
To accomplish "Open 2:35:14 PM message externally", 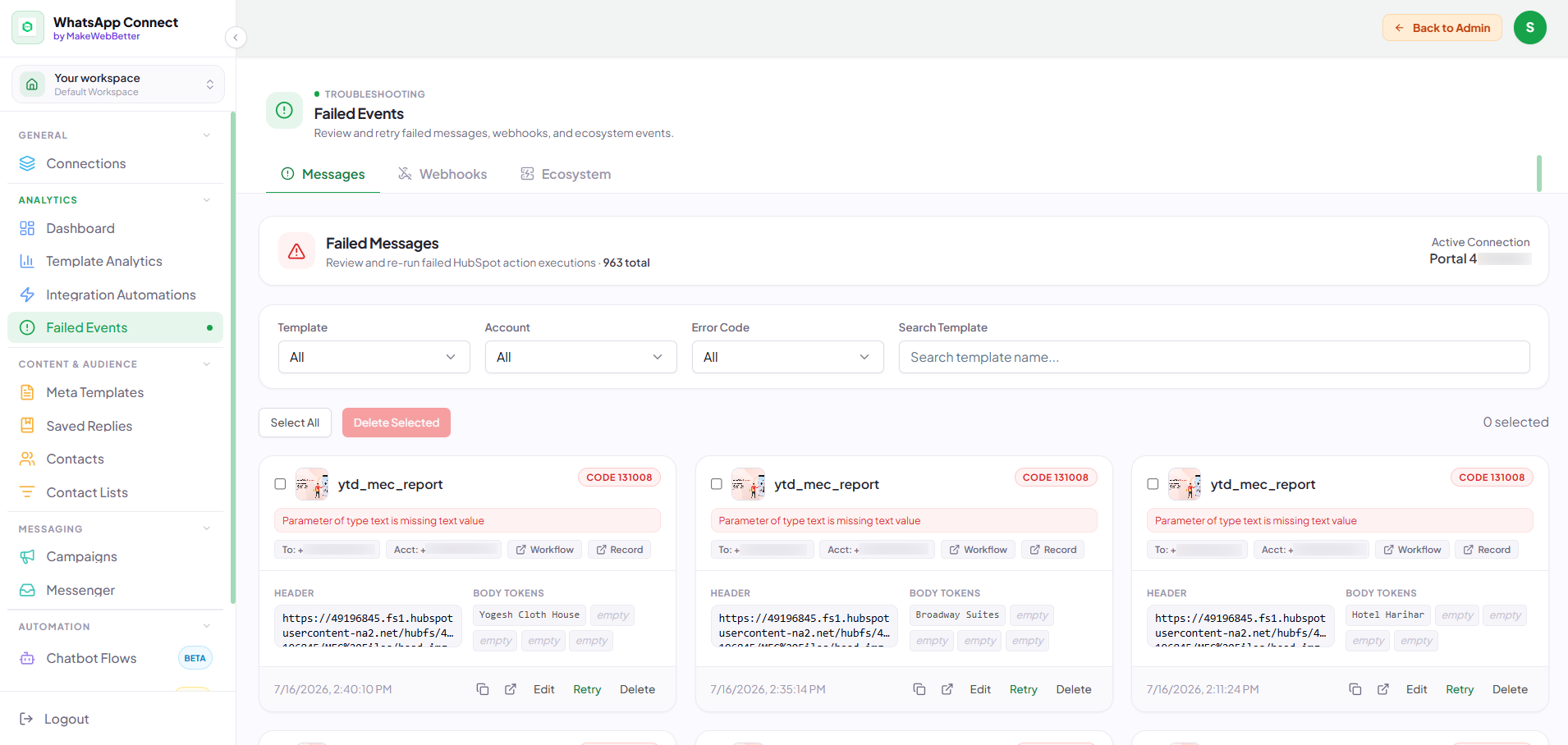I will [x=947, y=689].
